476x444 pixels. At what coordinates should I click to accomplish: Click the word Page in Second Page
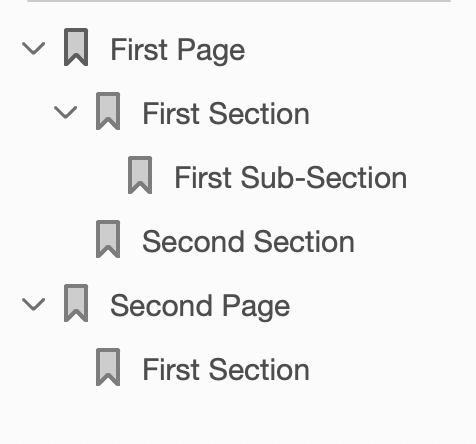[x=256, y=307]
